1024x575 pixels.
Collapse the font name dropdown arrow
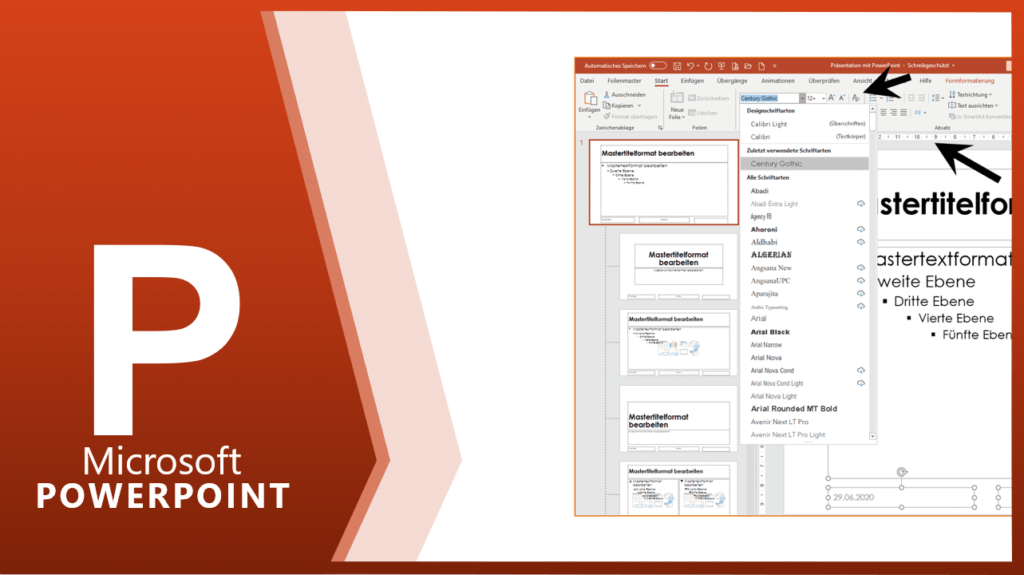click(802, 98)
